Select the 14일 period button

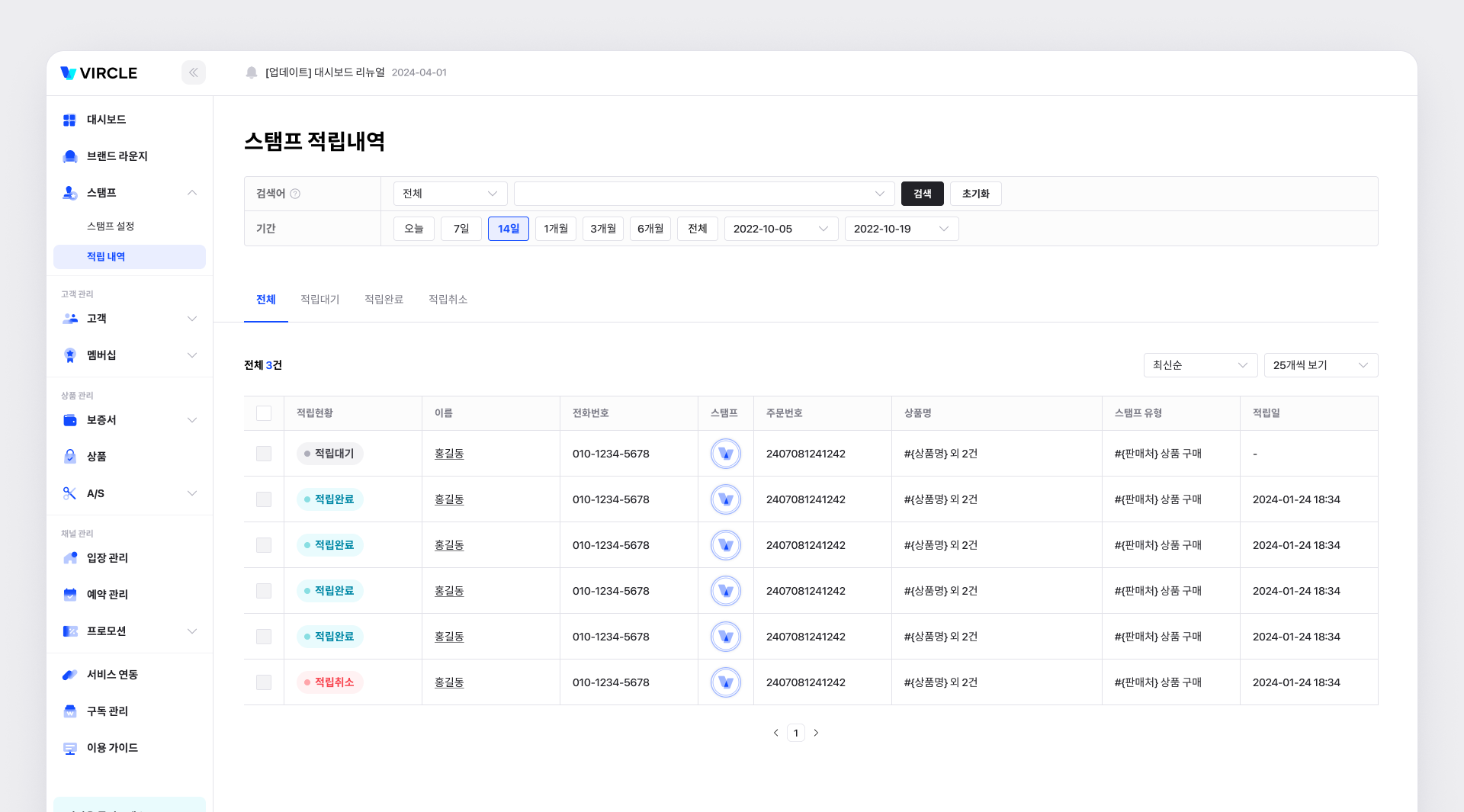click(x=509, y=229)
